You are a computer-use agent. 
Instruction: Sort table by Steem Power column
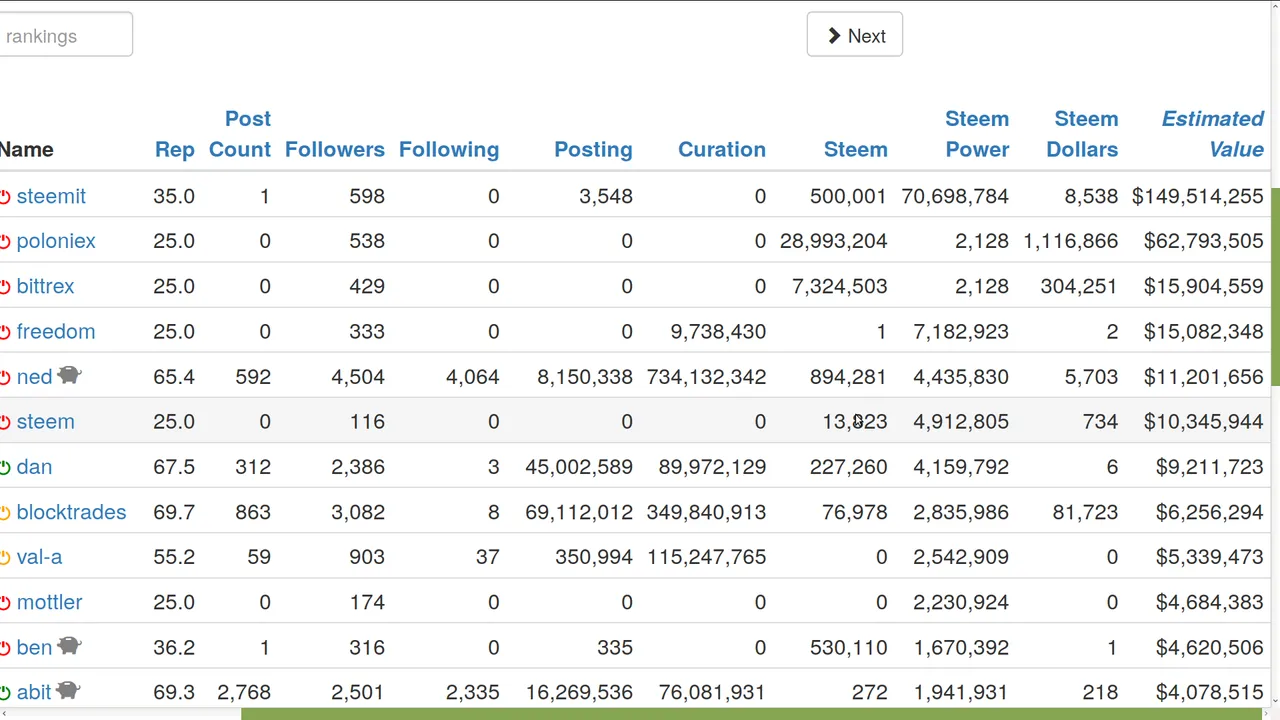[977, 134]
